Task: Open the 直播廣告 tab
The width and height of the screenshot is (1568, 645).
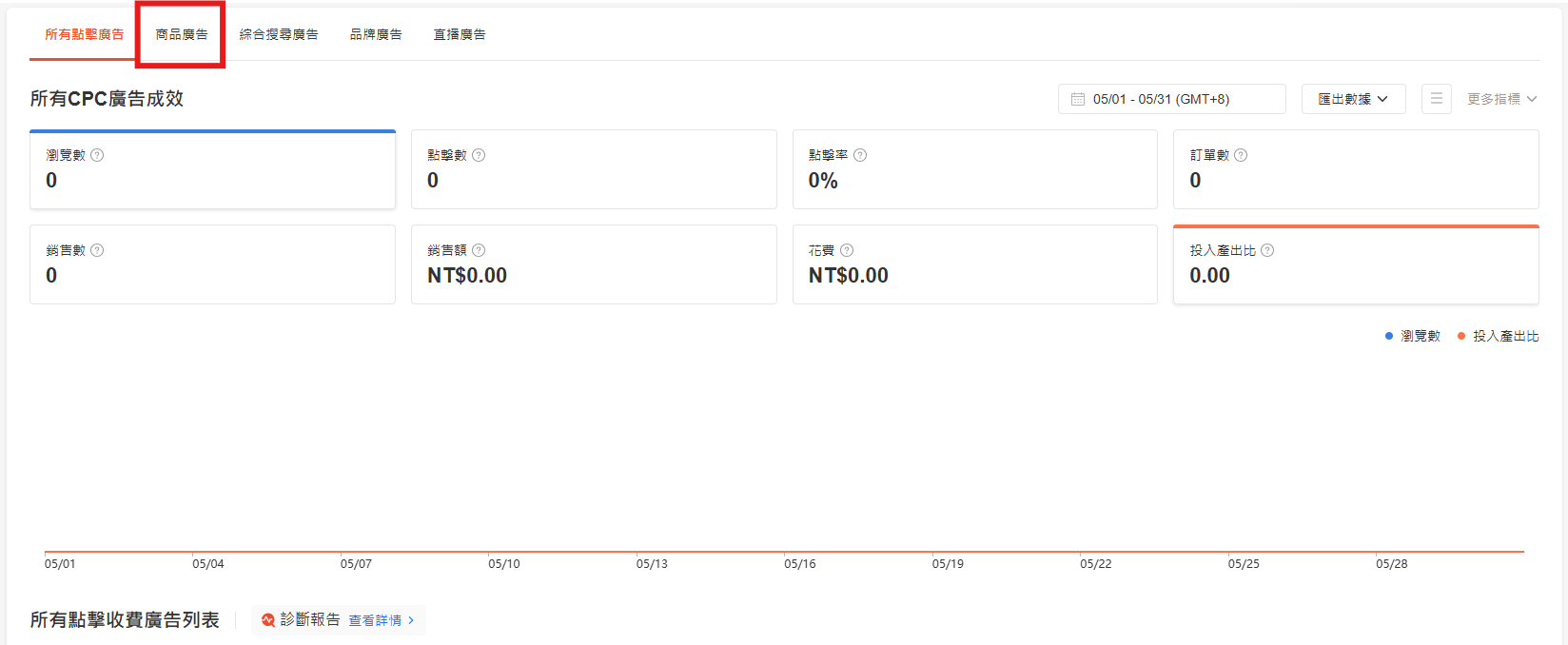Action: pyautogui.click(x=460, y=34)
